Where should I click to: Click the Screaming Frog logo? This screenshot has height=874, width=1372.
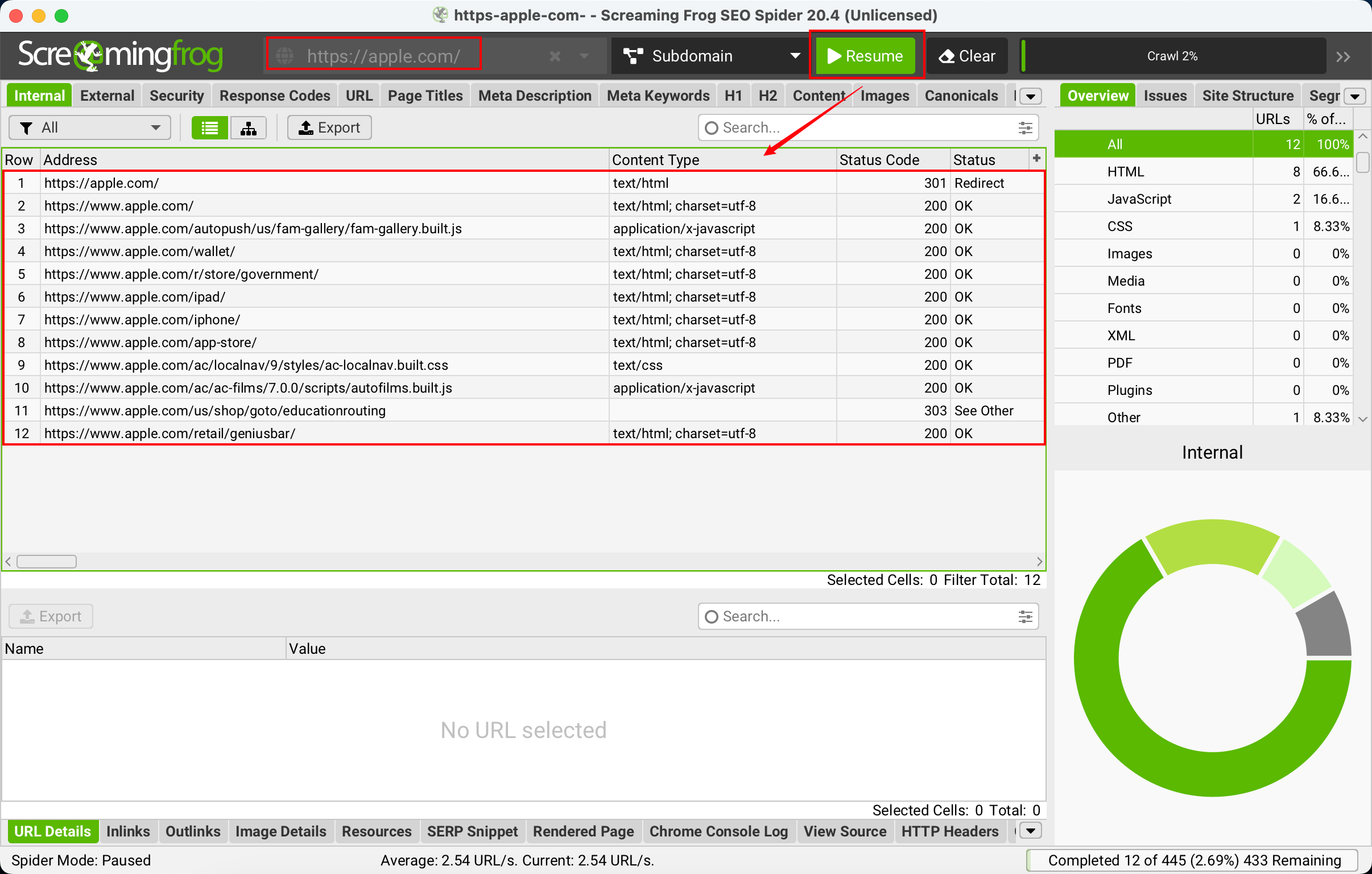point(119,56)
